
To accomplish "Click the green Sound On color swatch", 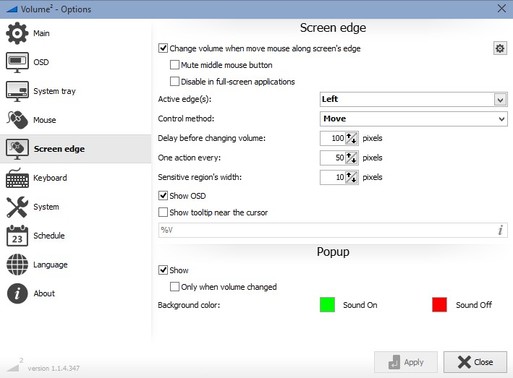I will 327,305.
